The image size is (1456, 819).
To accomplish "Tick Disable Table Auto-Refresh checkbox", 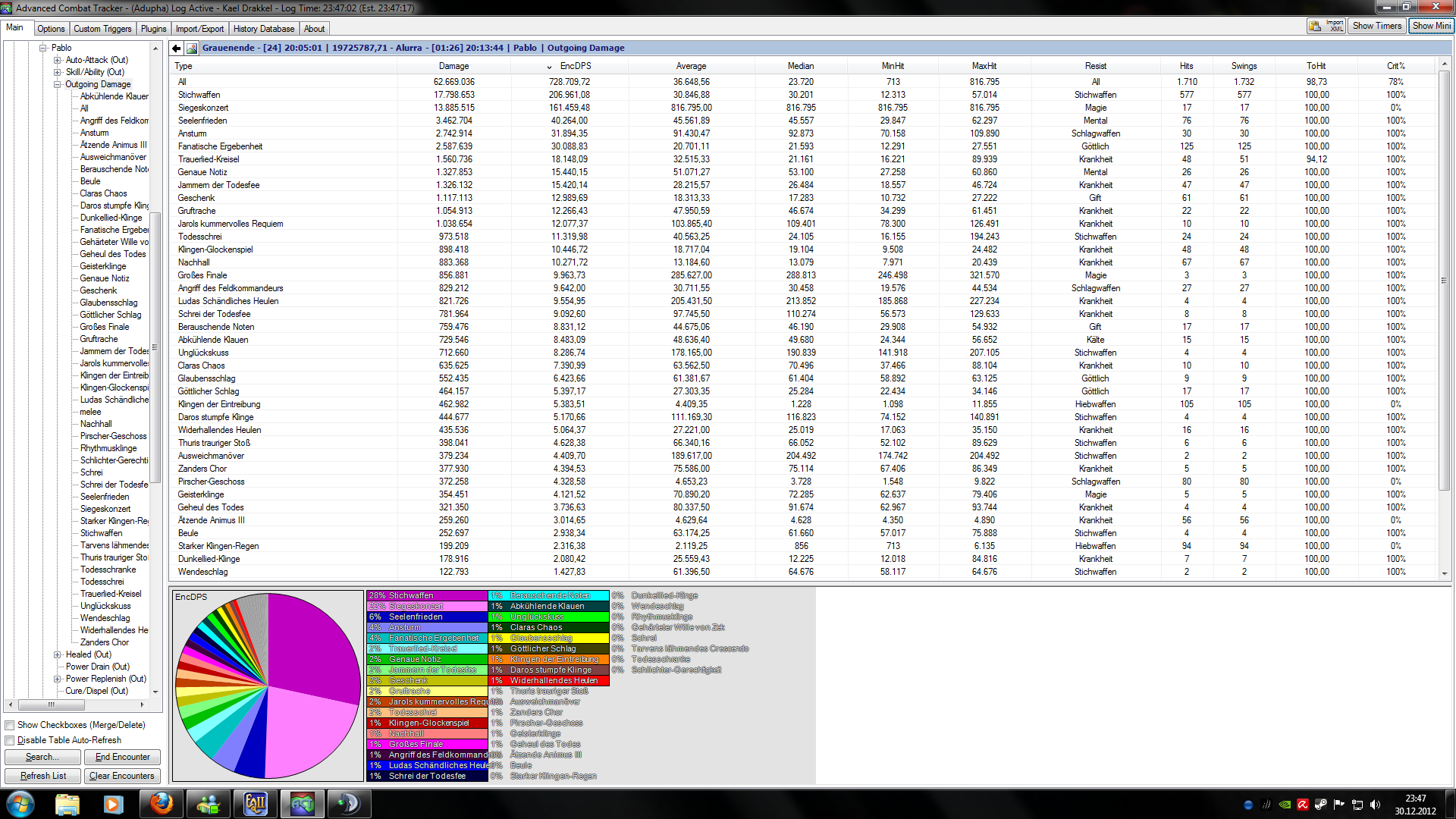I will [x=10, y=740].
